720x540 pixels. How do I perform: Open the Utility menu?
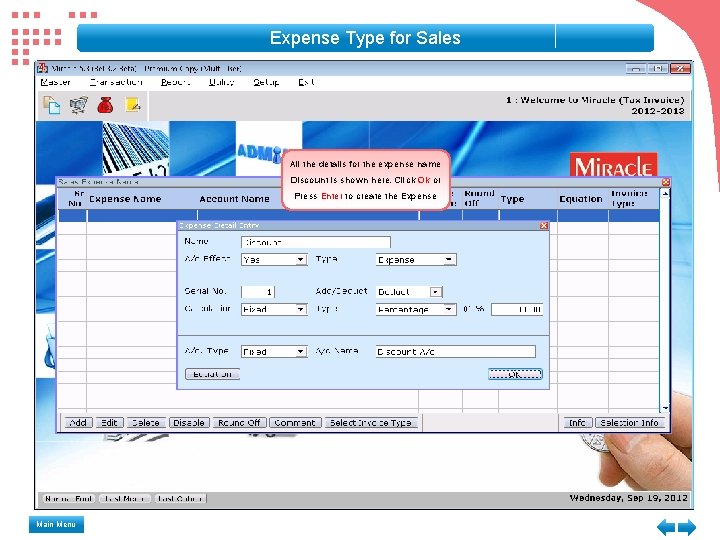pyautogui.click(x=221, y=82)
